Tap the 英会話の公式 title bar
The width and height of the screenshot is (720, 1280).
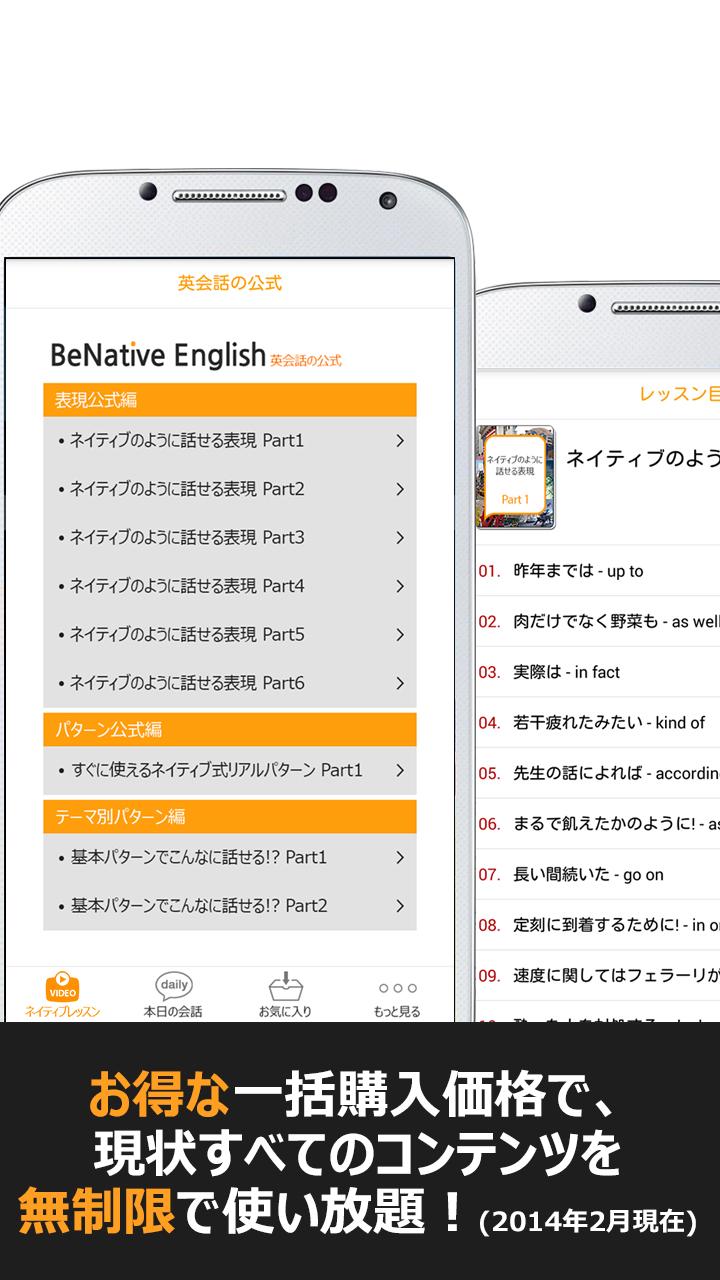230,283
